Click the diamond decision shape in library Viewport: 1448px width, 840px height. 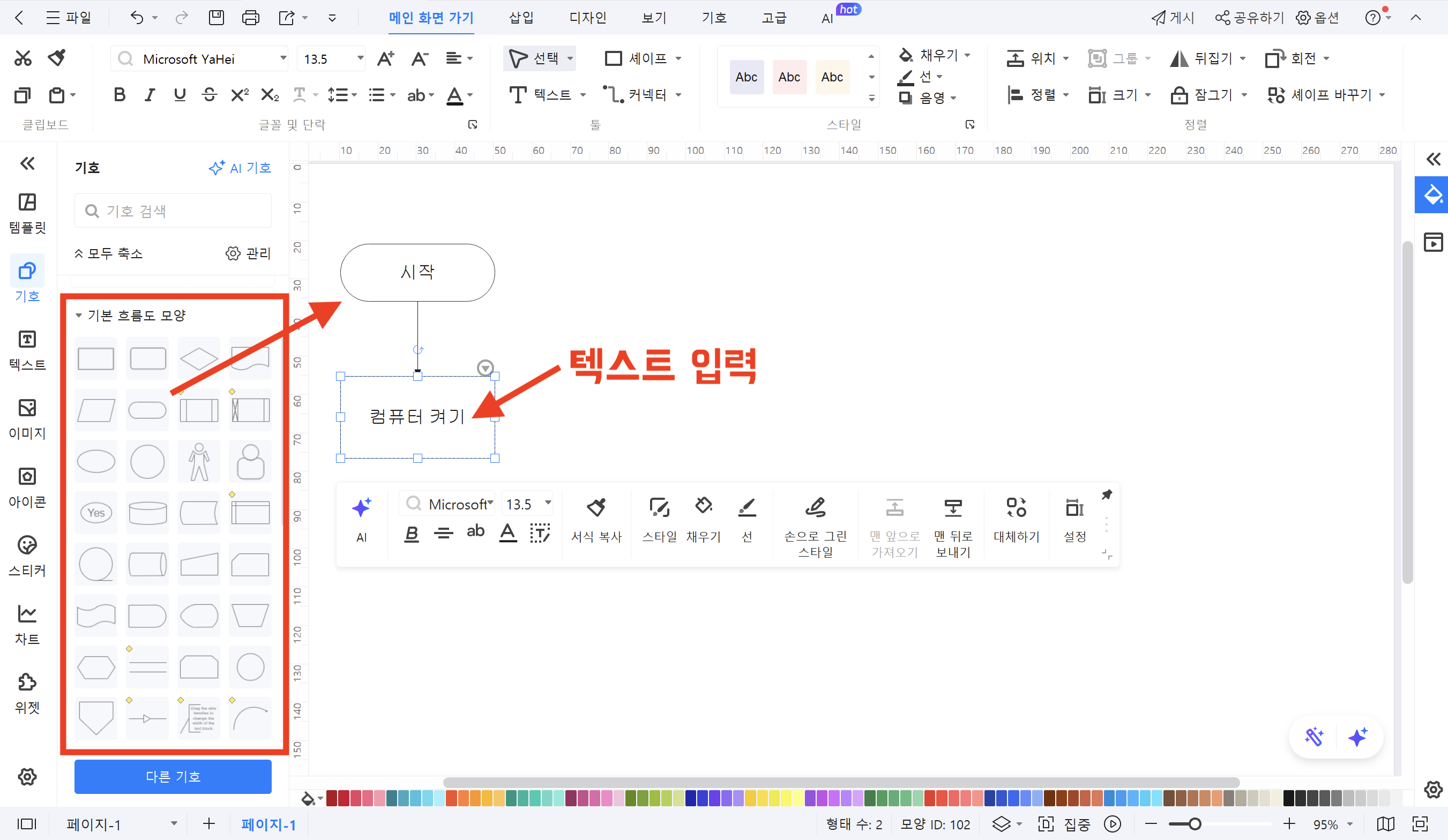coord(198,358)
